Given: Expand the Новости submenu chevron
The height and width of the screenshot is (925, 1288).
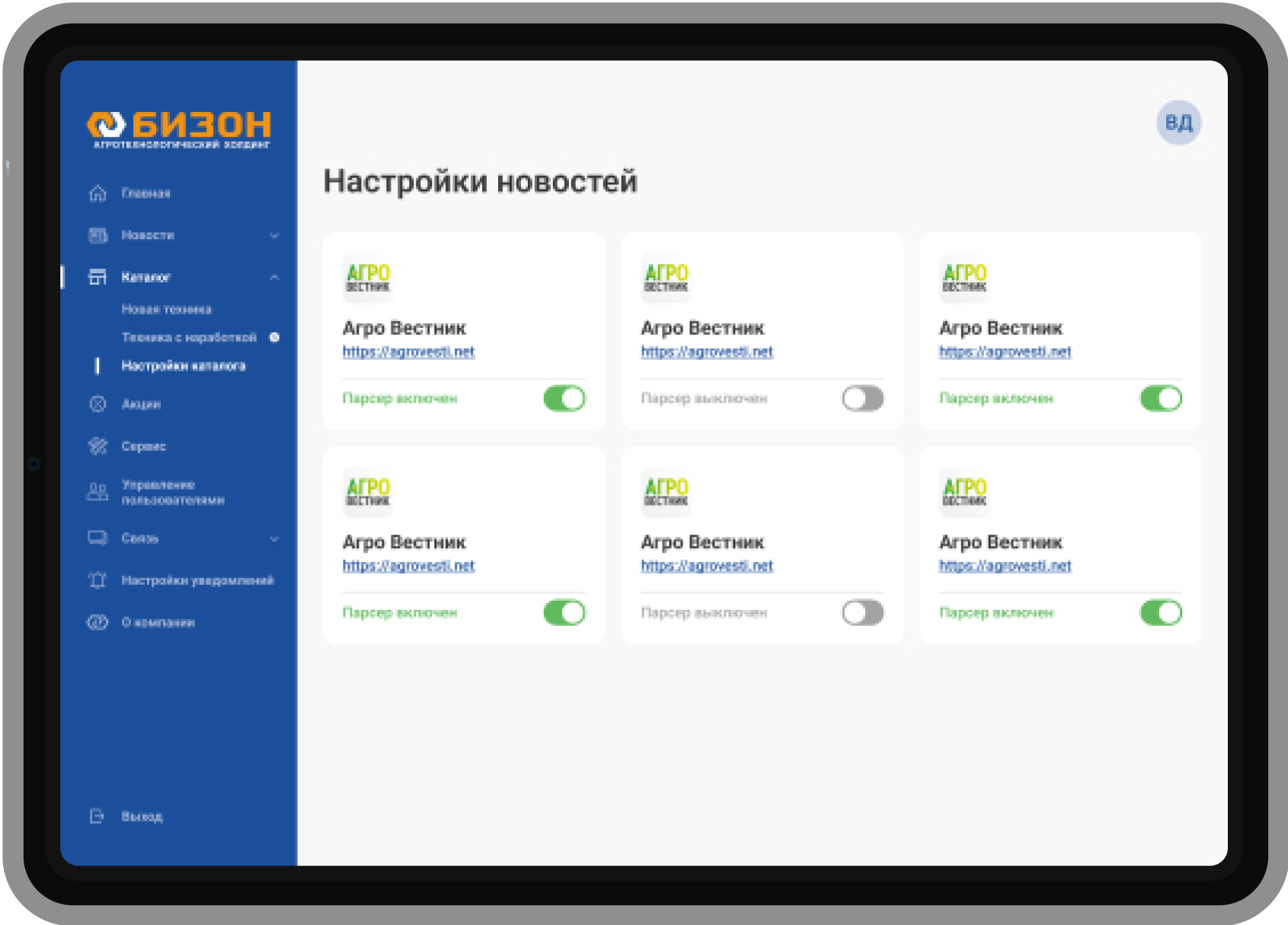Looking at the screenshot, I should [x=274, y=235].
